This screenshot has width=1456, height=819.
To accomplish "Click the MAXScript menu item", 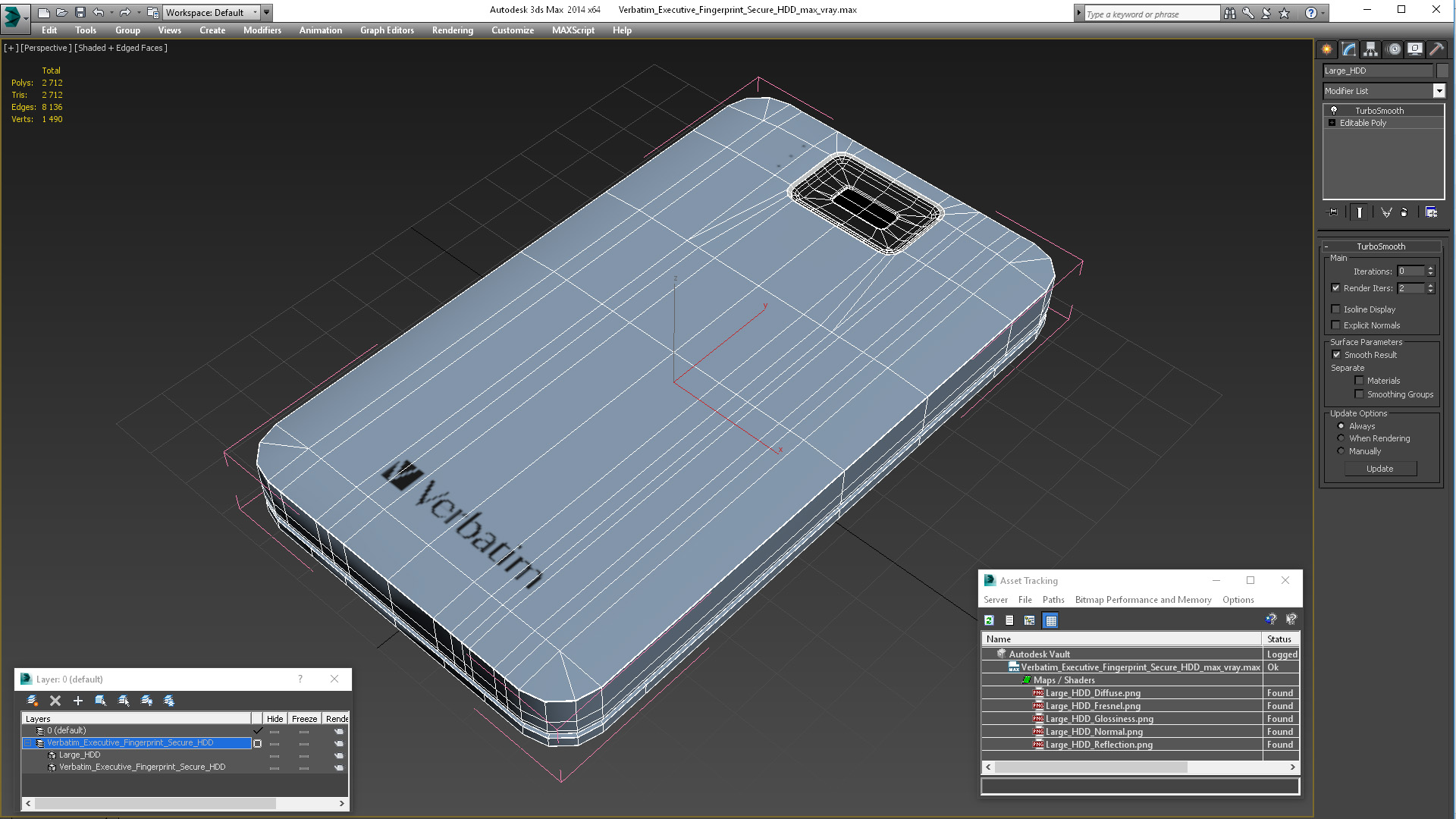I will click(x=575, y=30).
